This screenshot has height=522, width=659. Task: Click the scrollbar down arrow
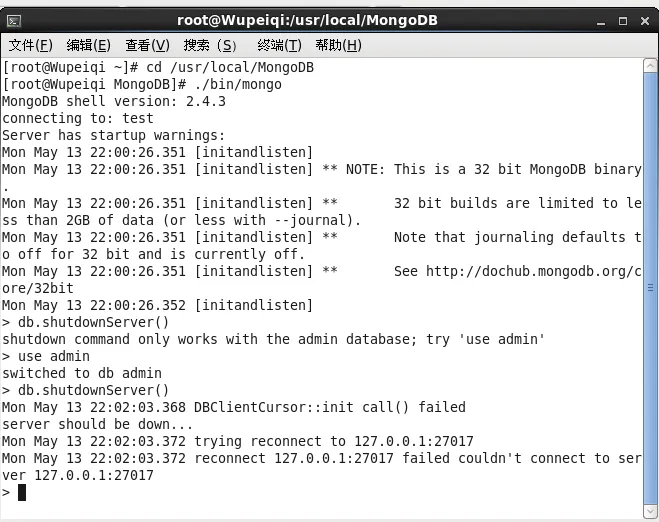pyautogui.click(x=650, y=511)
